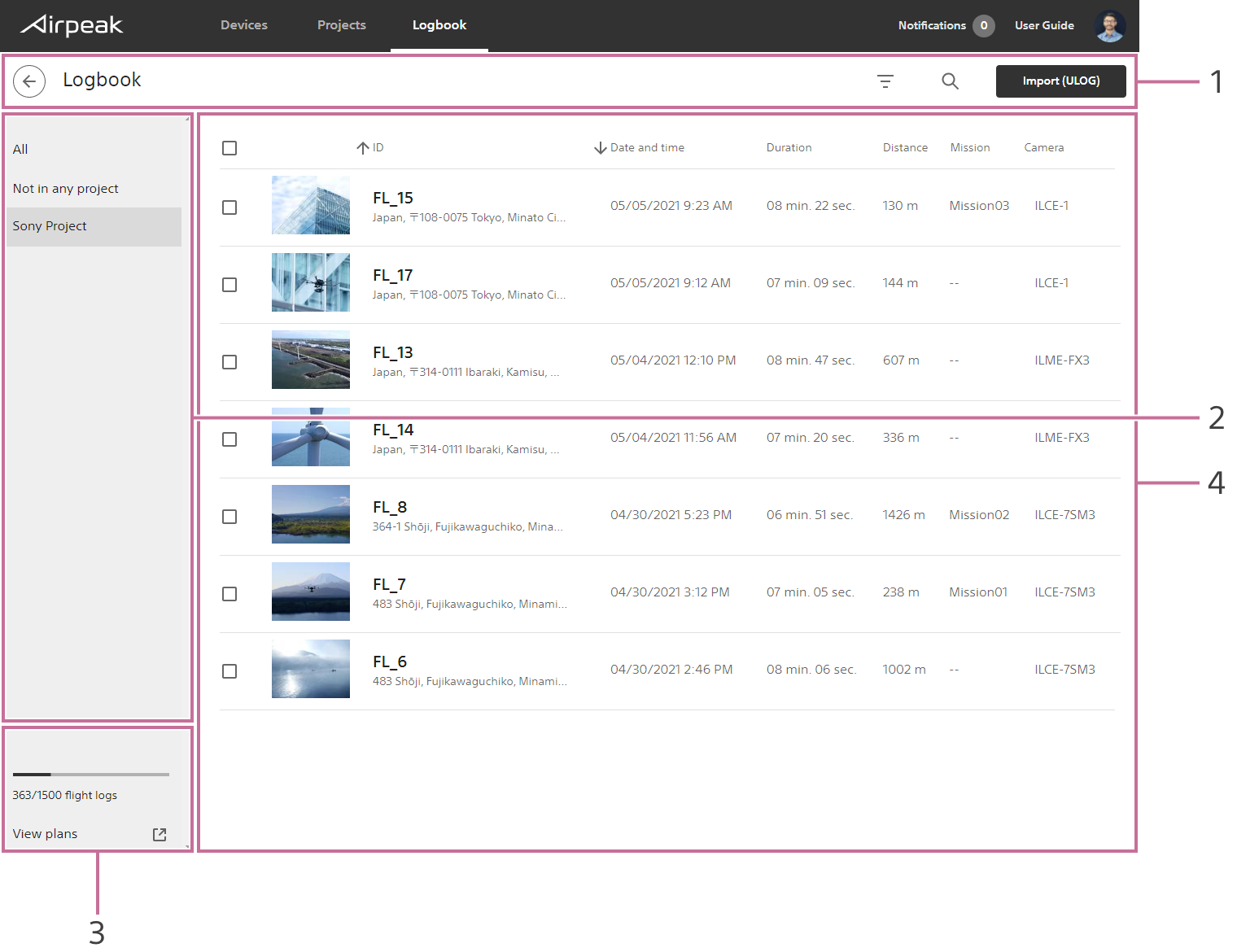1237x952 pixels.
Task: Click the flight logs usage progress bar
Action: click(x=90, y=774)
